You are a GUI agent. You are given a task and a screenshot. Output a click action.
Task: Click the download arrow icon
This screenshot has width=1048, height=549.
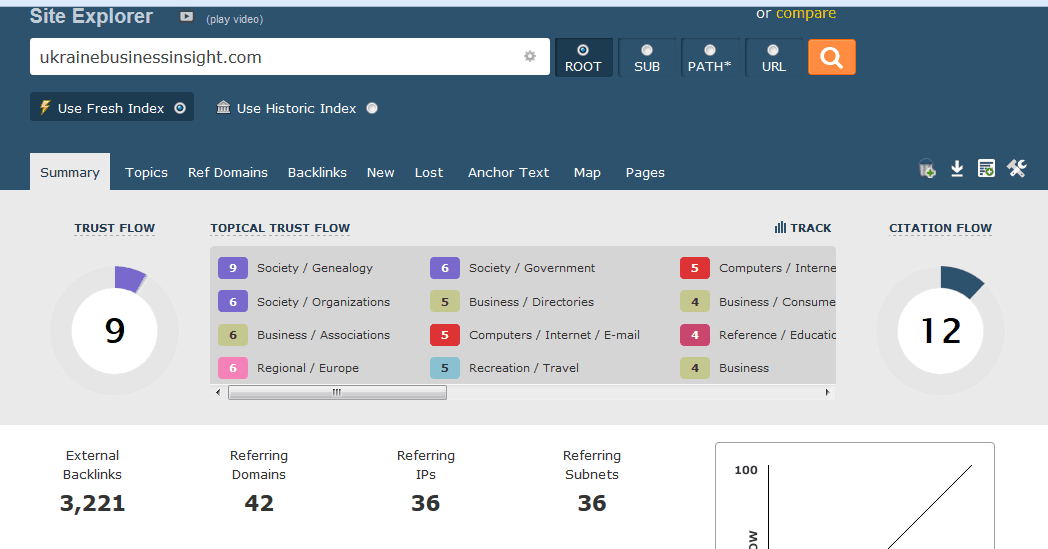[957, 169]
